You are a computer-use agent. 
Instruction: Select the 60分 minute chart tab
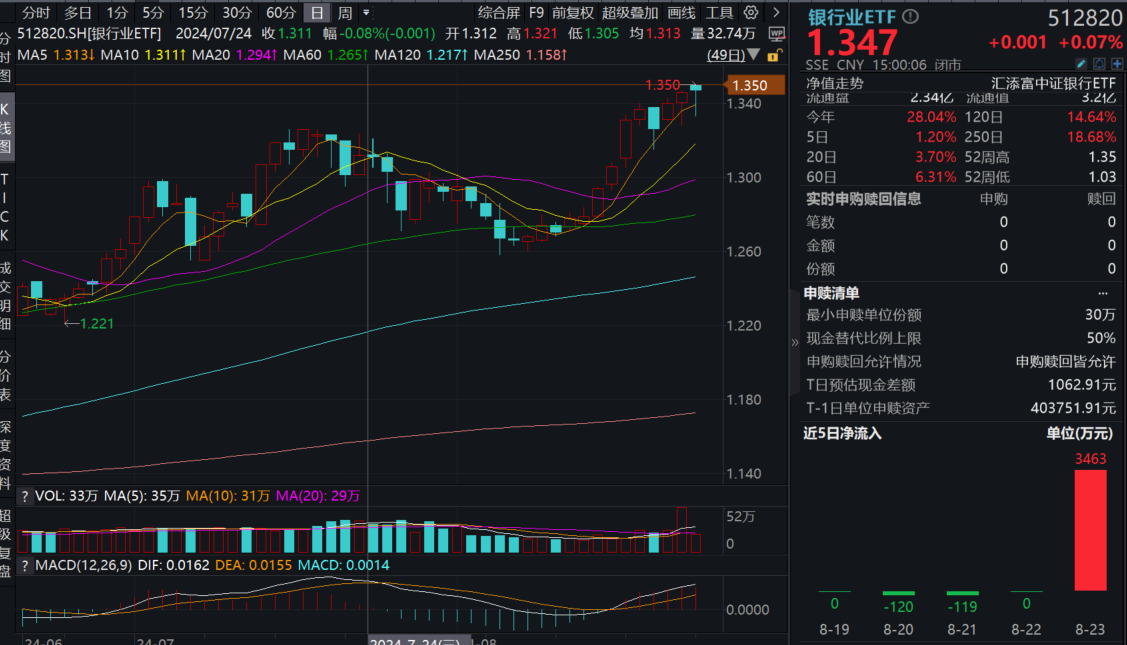(x=280, y=12)
